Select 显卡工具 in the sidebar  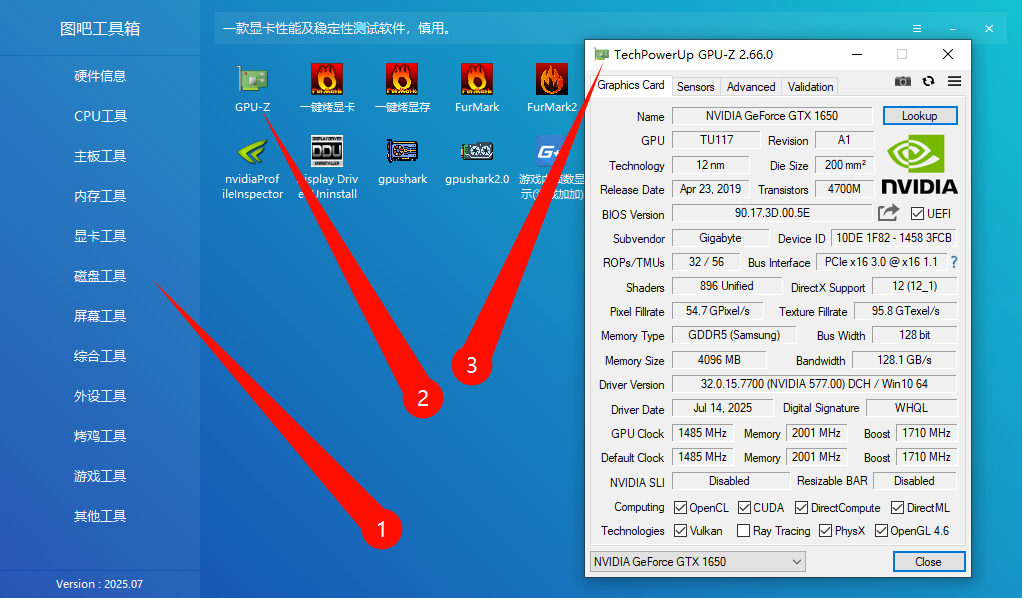tap(100, 236)
